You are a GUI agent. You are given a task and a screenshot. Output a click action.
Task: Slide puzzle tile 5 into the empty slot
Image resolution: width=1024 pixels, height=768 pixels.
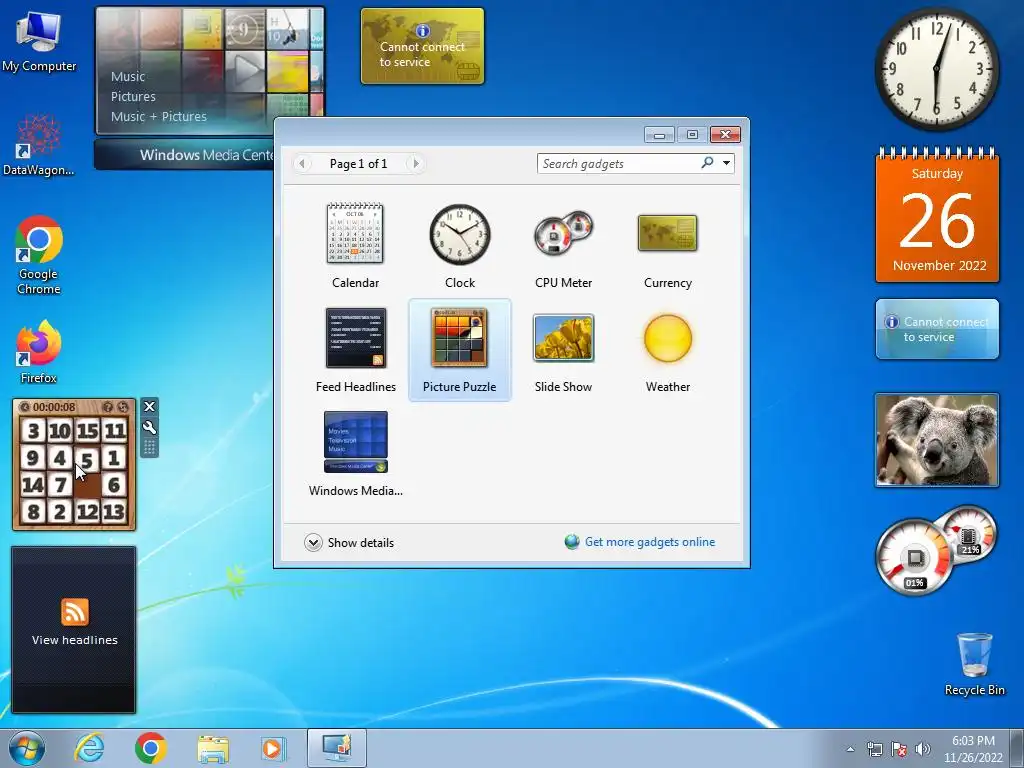[x=87, y=458]
